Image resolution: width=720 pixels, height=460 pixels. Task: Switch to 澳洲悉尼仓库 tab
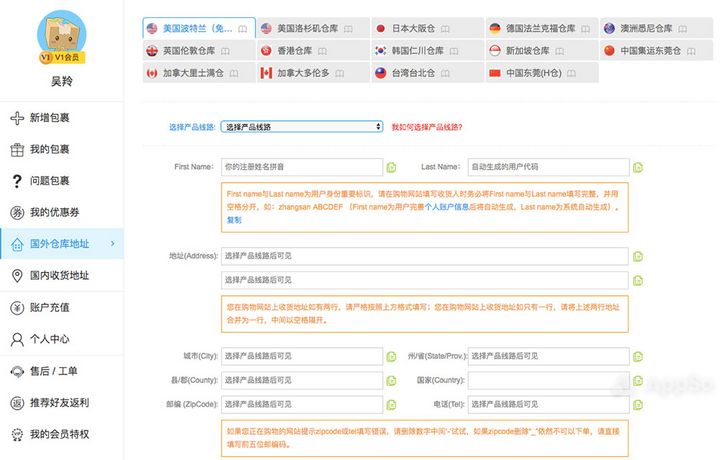(656, 28)
